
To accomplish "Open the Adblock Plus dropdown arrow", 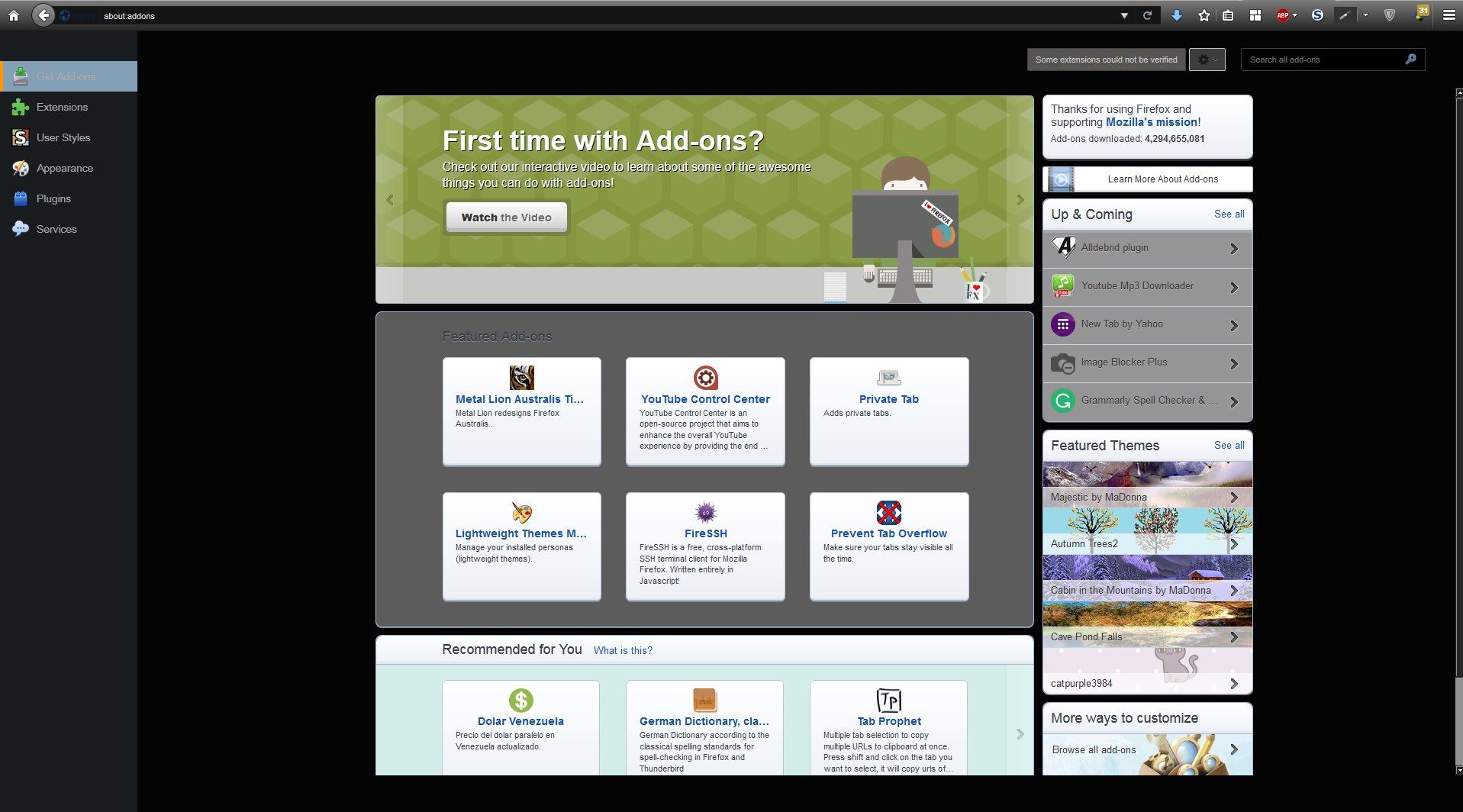I will tap(1295, 15).
